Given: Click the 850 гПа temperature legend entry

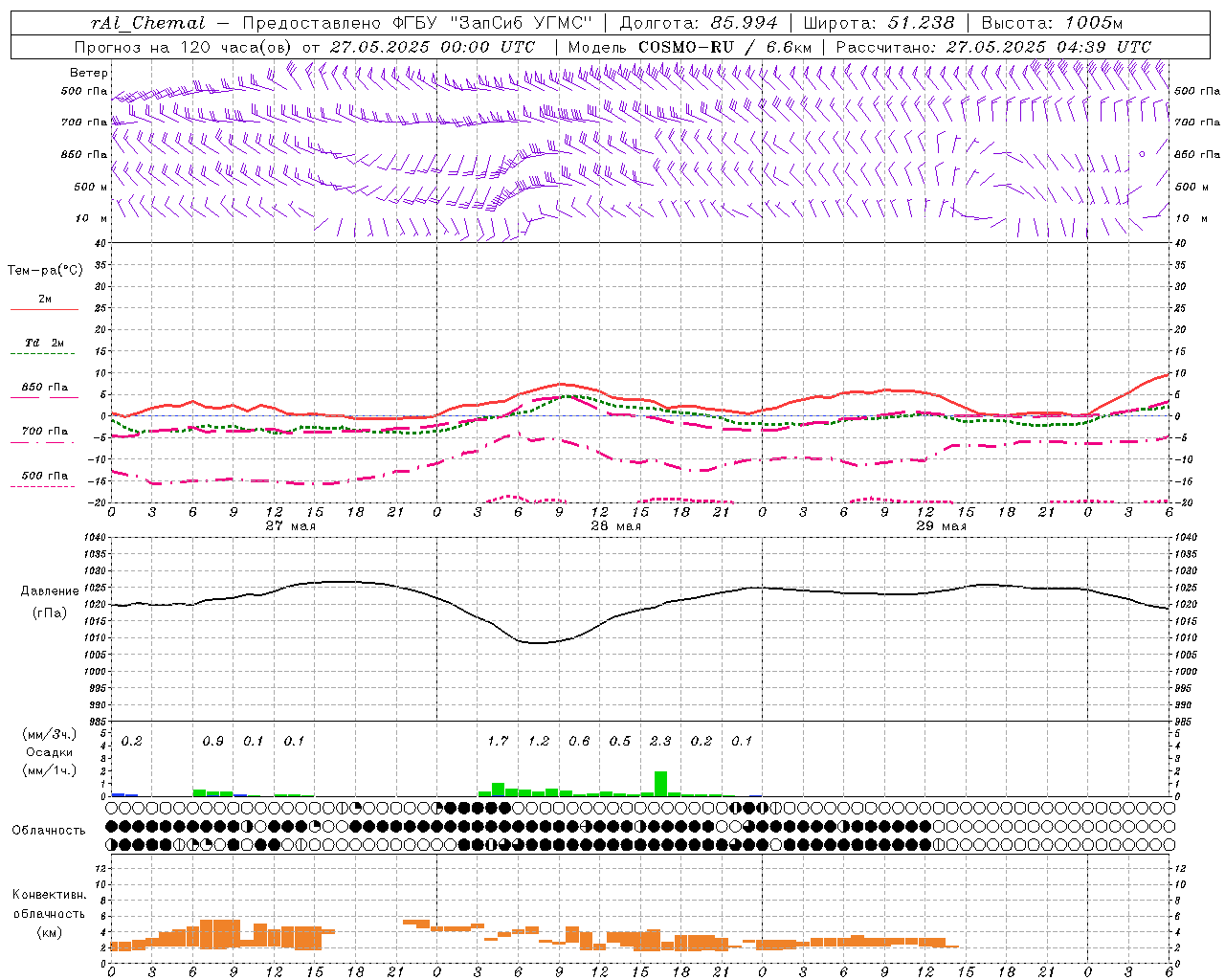Looking at the screenshot, I should pos(45,388).
